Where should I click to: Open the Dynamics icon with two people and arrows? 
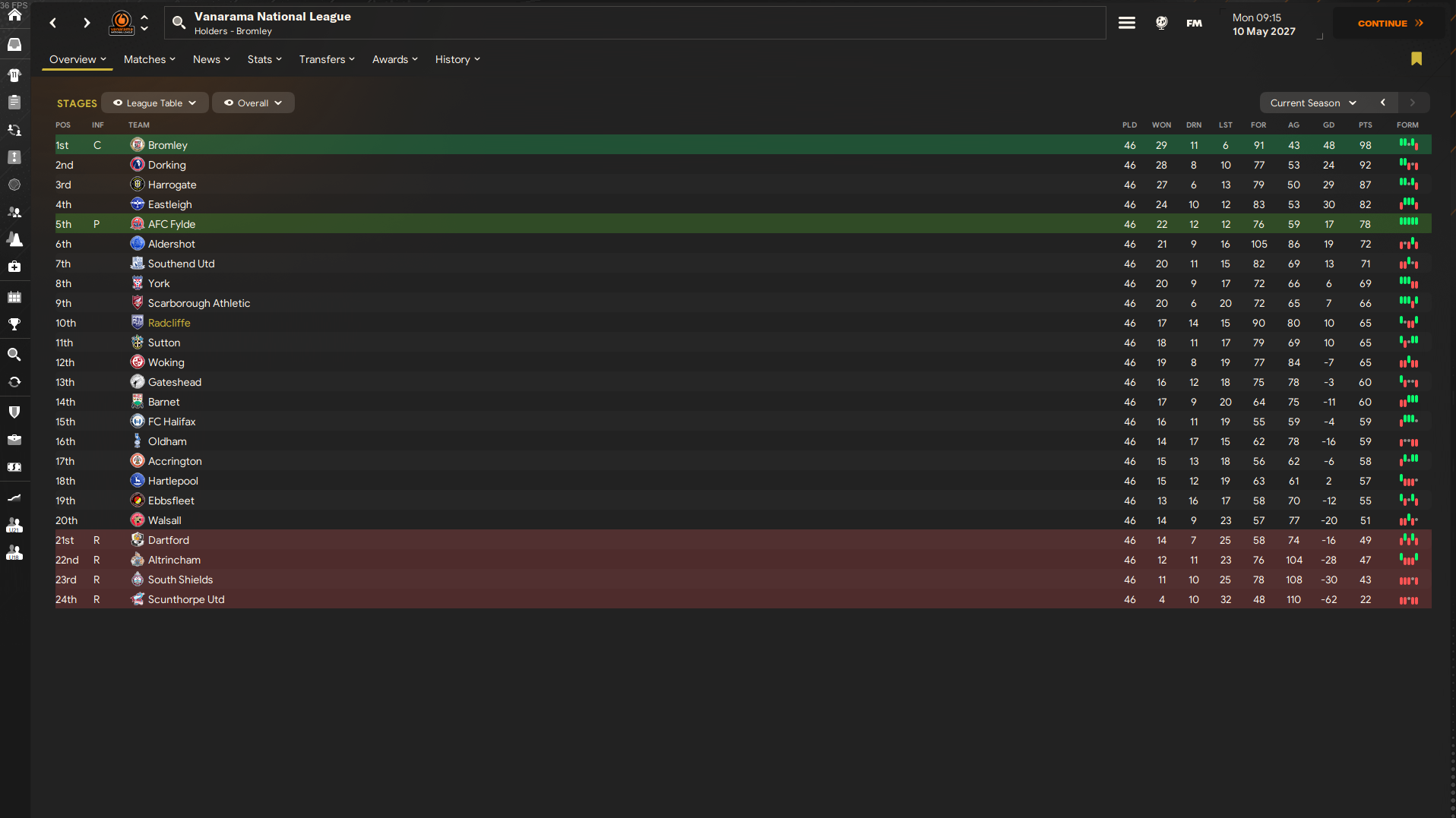tap(14, 130)
